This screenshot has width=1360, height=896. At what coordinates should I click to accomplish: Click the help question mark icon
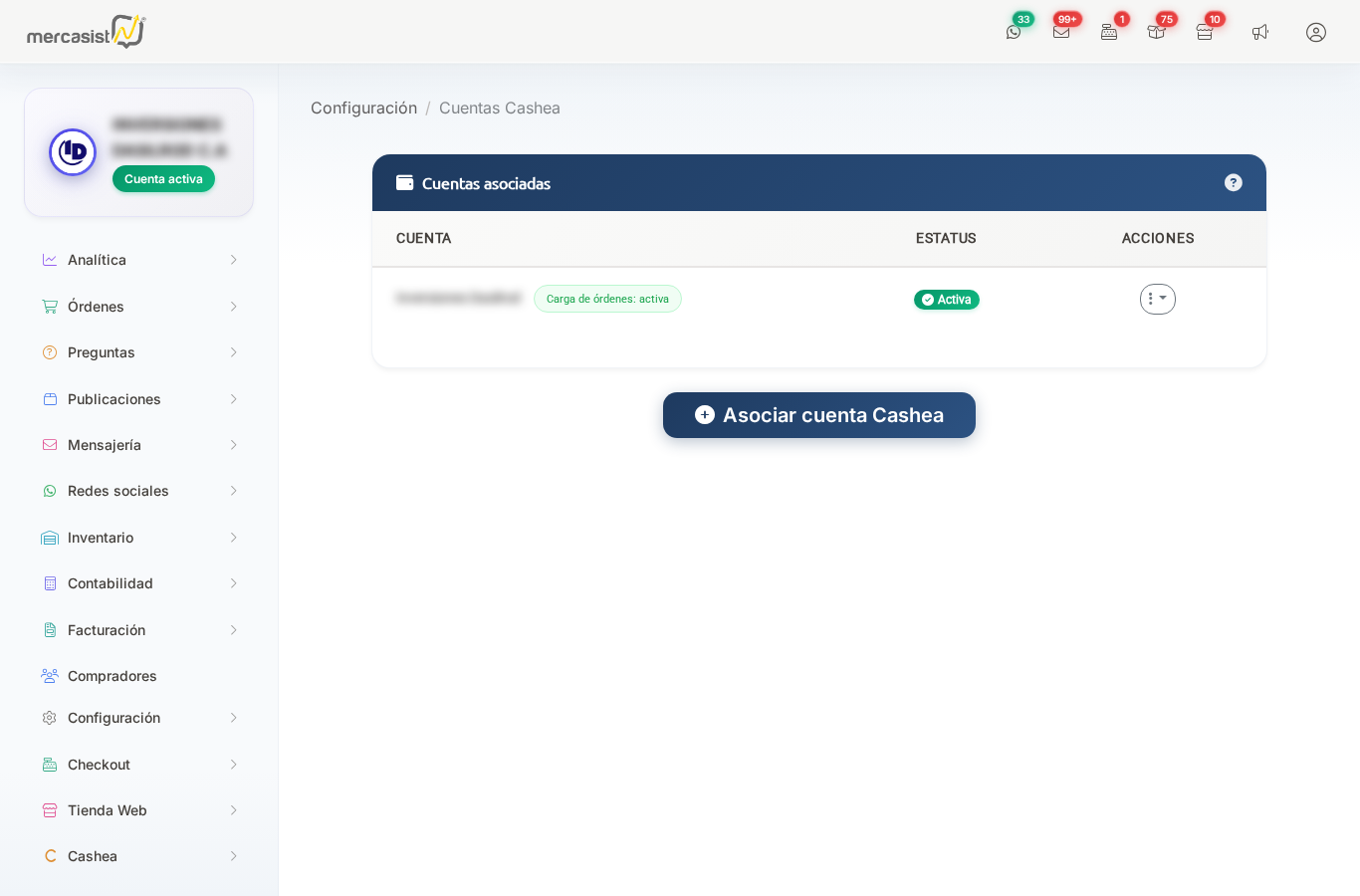click(1233, 182)
